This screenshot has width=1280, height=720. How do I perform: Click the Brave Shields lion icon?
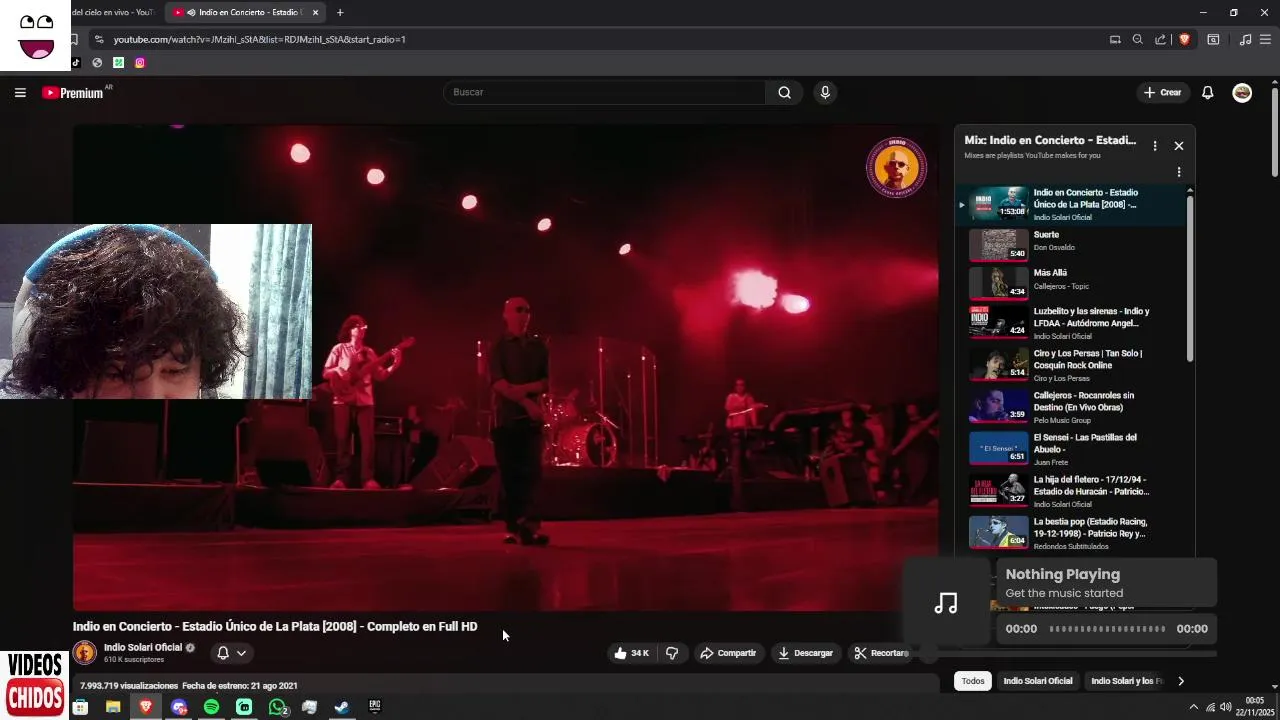point(1185,39)
